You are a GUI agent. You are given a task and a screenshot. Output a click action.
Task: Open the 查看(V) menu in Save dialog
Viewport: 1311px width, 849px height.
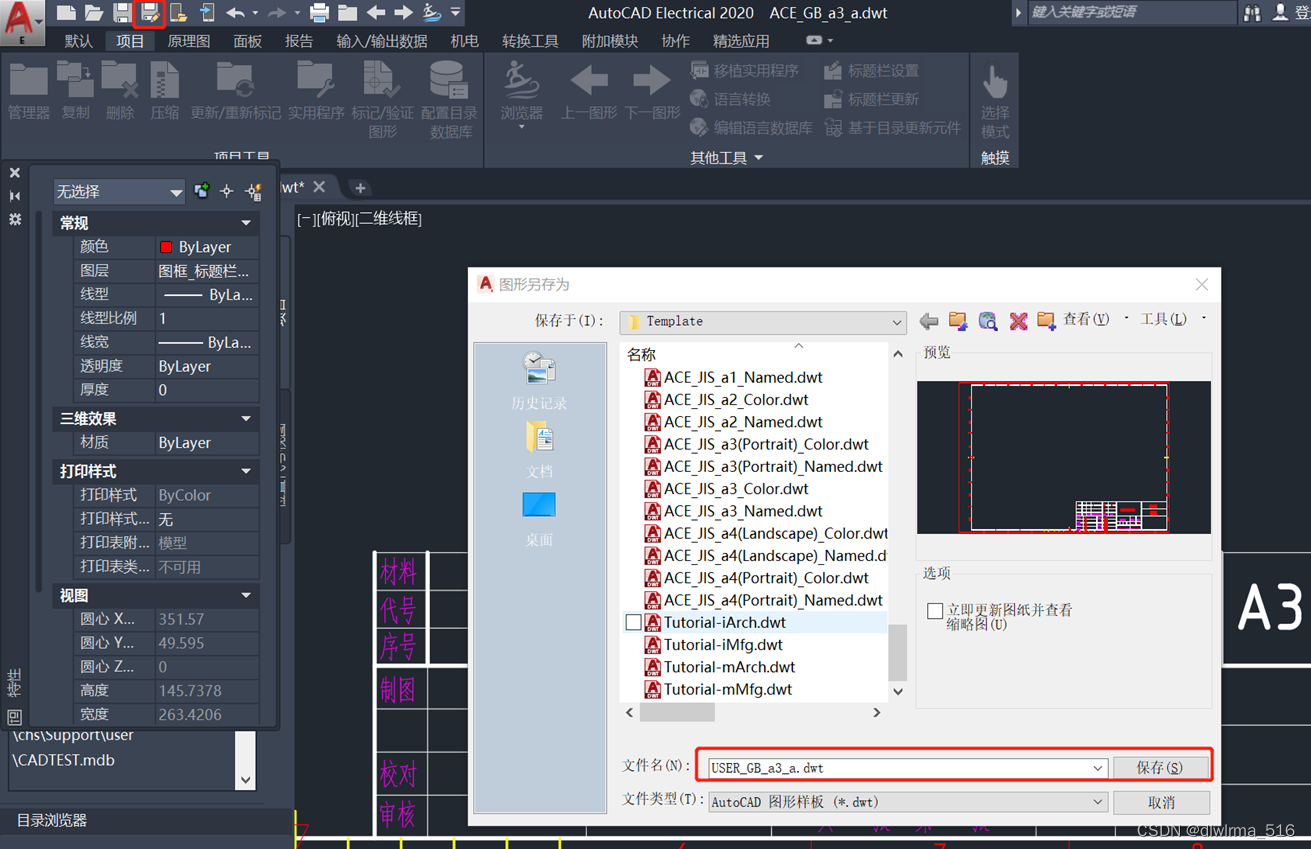point(1086,320)
